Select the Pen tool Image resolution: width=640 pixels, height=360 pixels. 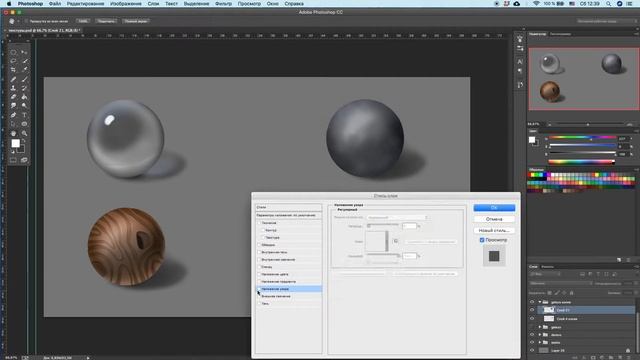coord(13,115)
